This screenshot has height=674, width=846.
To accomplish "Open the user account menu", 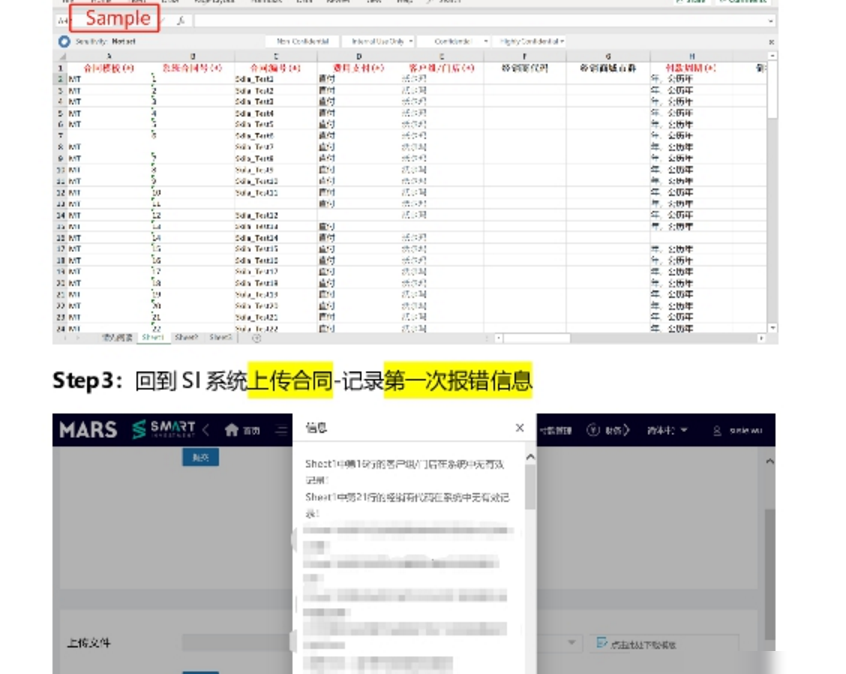I will pyautogui.click(x=738, y=431).
